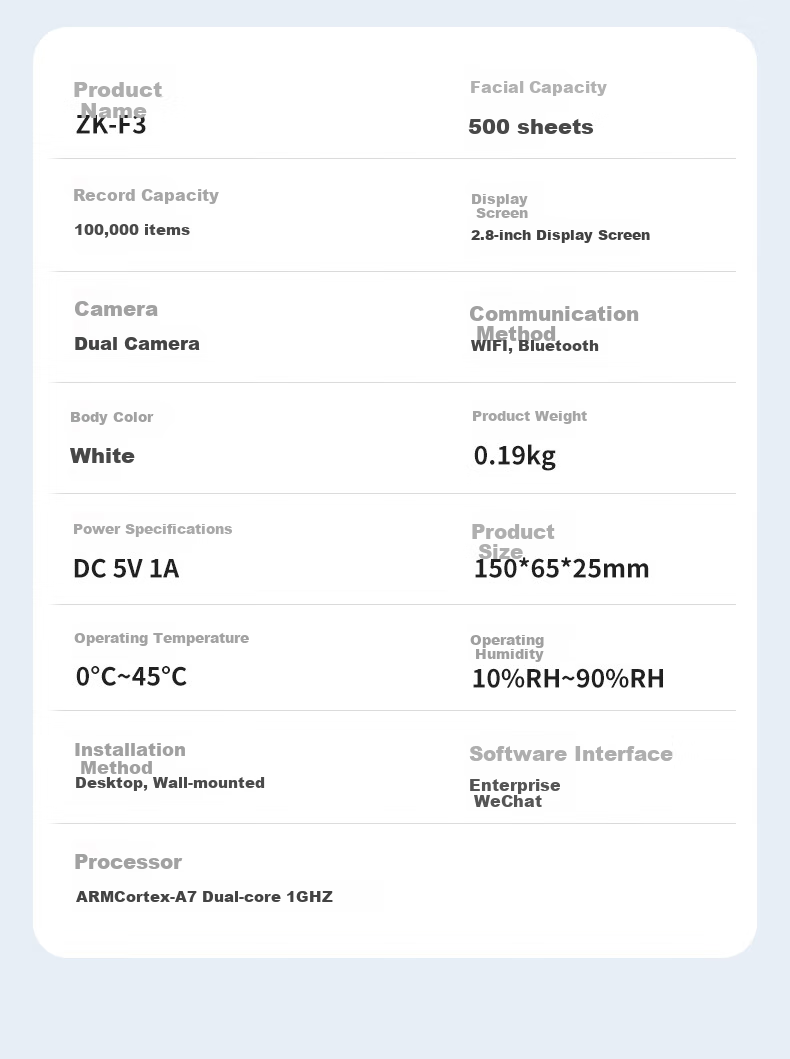Click the Record Capacity label
The height and width of the screenshot is (1059, 790).
(146, 195)
